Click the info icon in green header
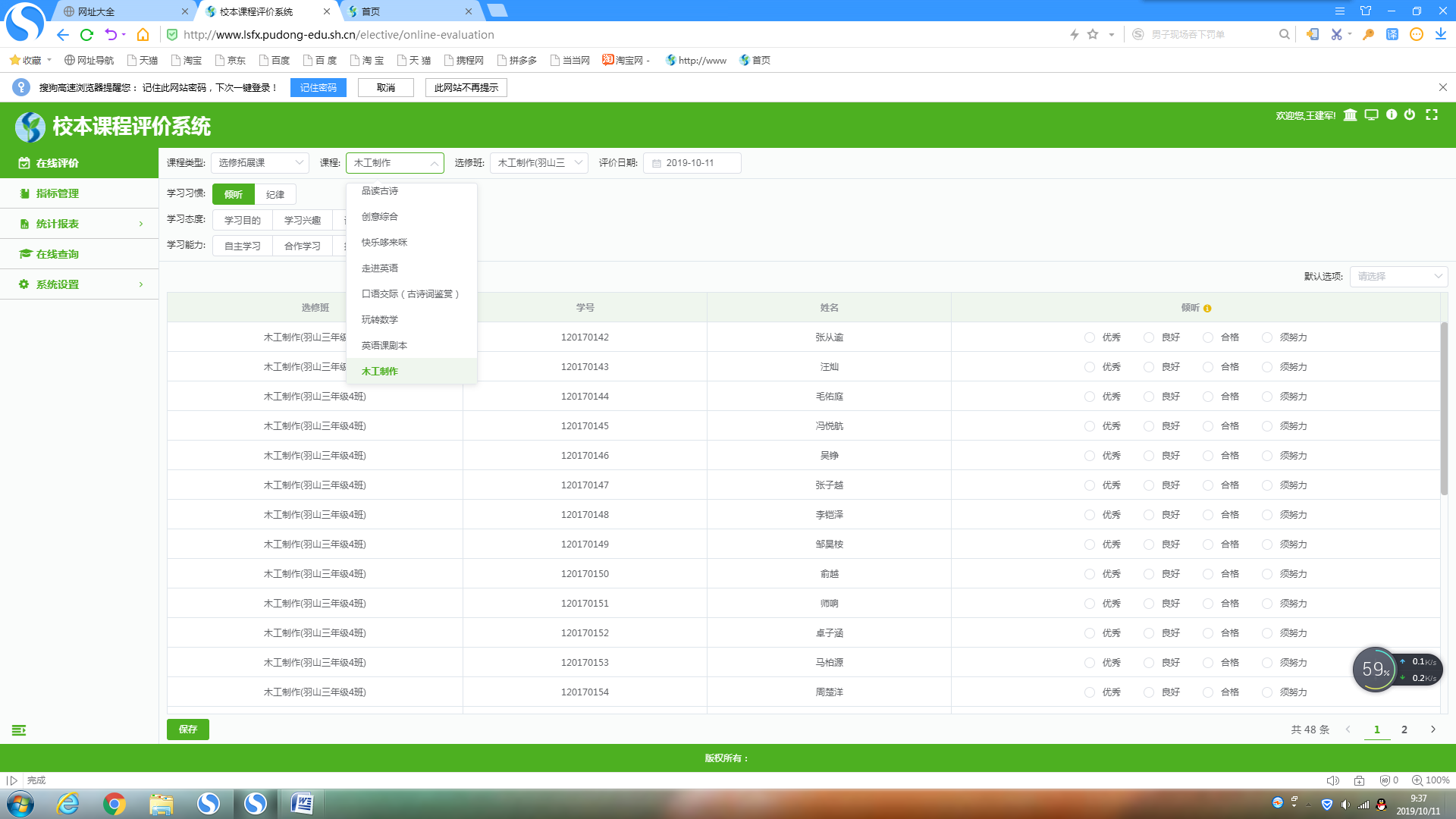The height and width of the screenshot is (819, 1456). [x=1392, y=115]
